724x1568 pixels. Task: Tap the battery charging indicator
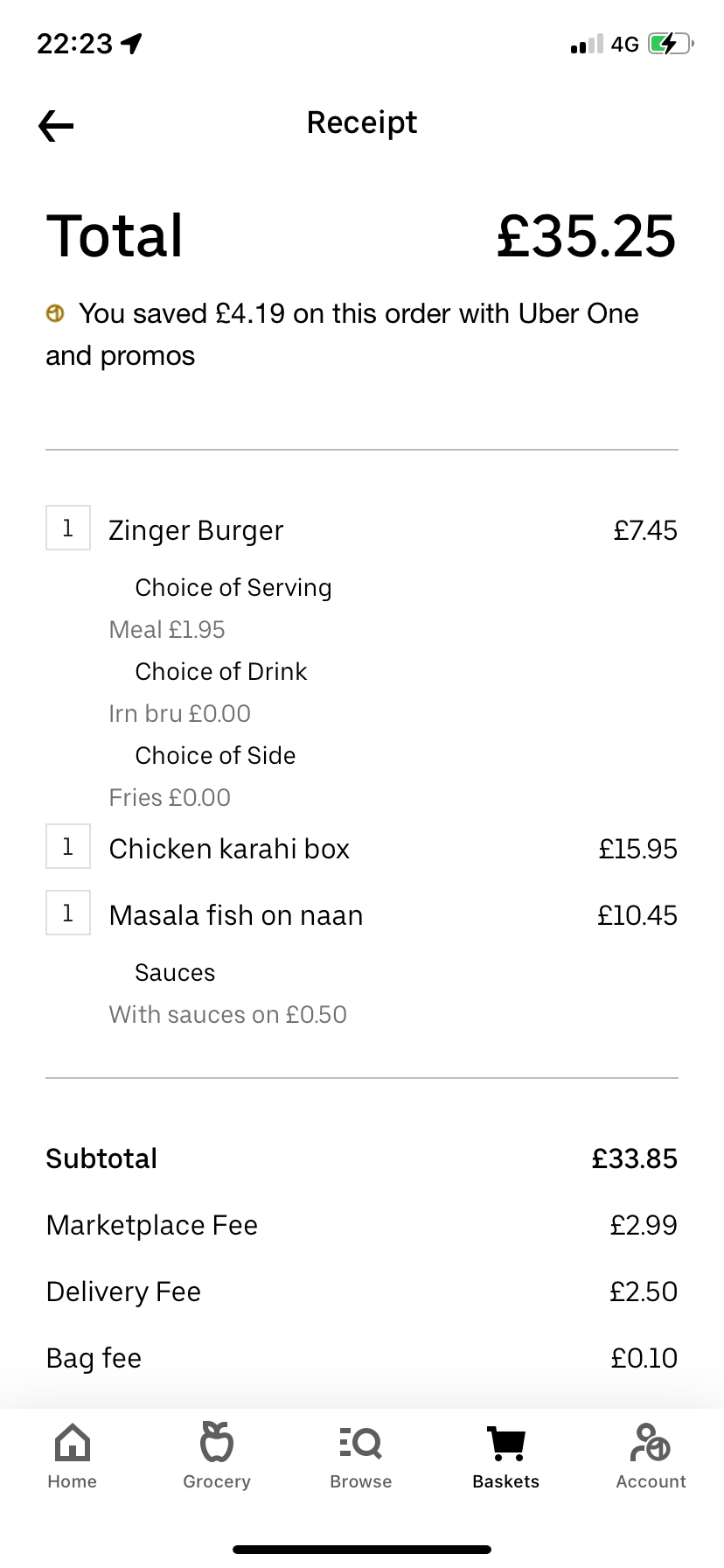(670, 44)
